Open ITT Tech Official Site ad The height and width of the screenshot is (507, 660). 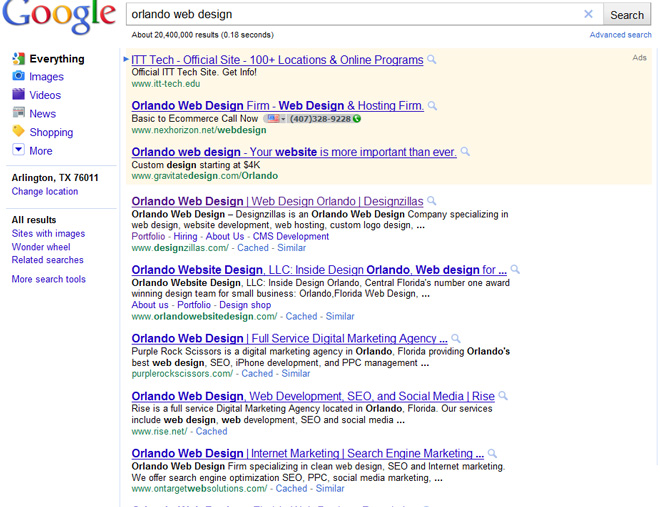[x=277, y=60]
